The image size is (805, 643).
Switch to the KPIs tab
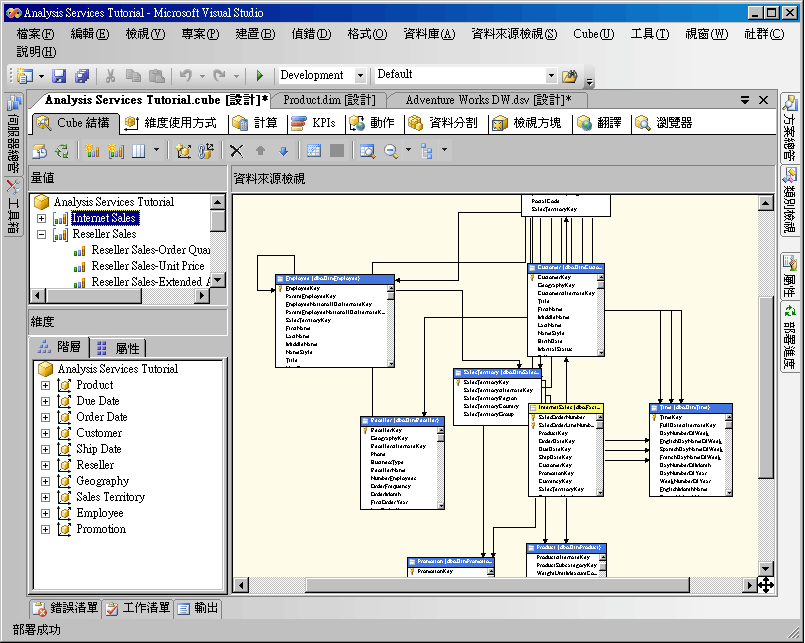pos(313,123)
